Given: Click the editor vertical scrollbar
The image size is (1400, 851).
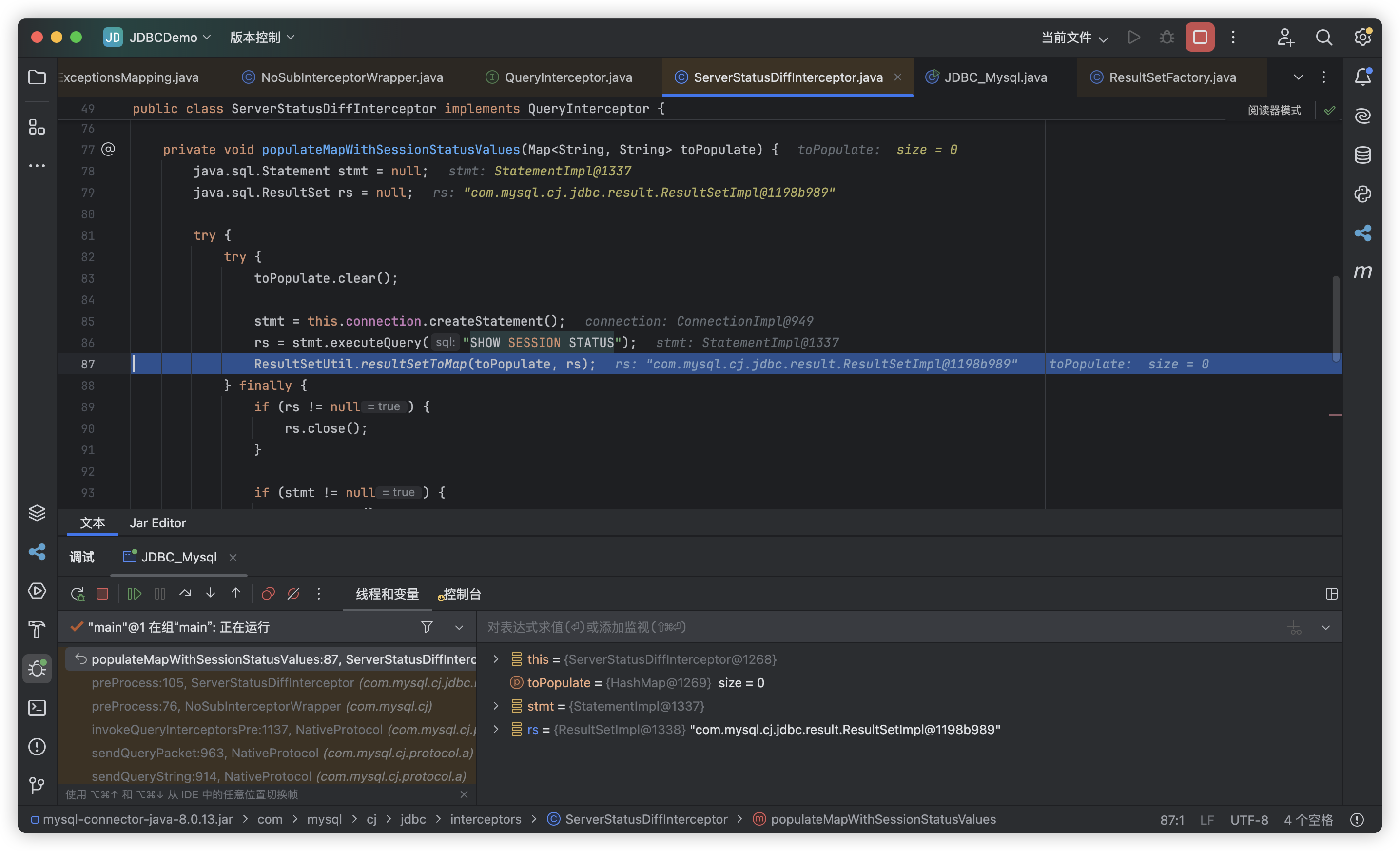Looking at the screenshot, I should coord(1335,318).
